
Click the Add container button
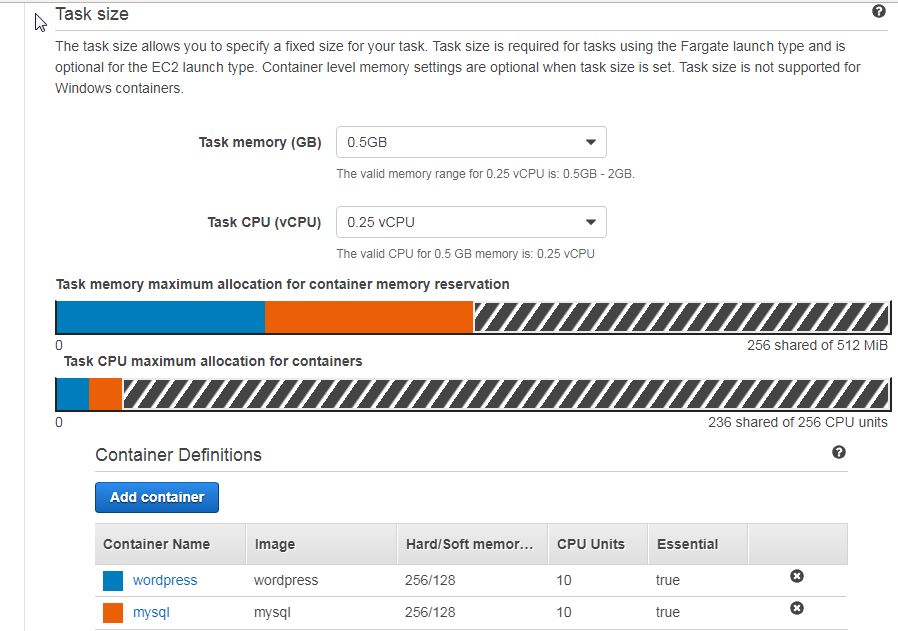coord(157,497)
